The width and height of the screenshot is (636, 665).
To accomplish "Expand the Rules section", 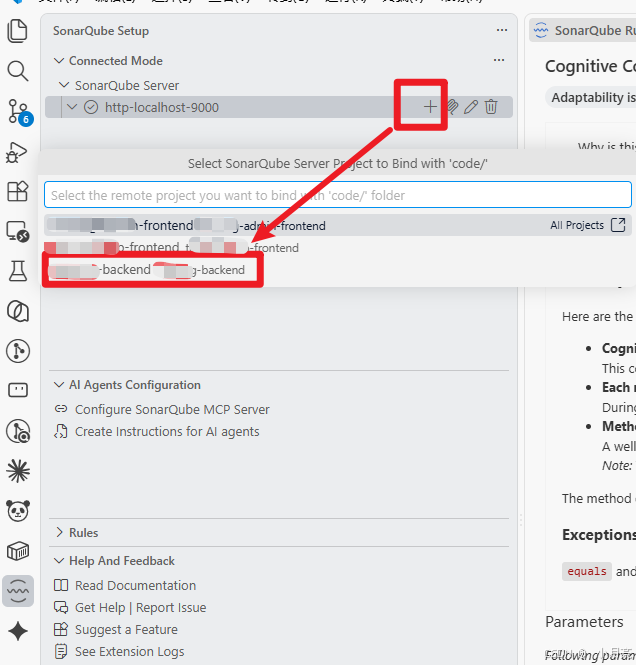I will pyautogui.click(x=59, y=532).
